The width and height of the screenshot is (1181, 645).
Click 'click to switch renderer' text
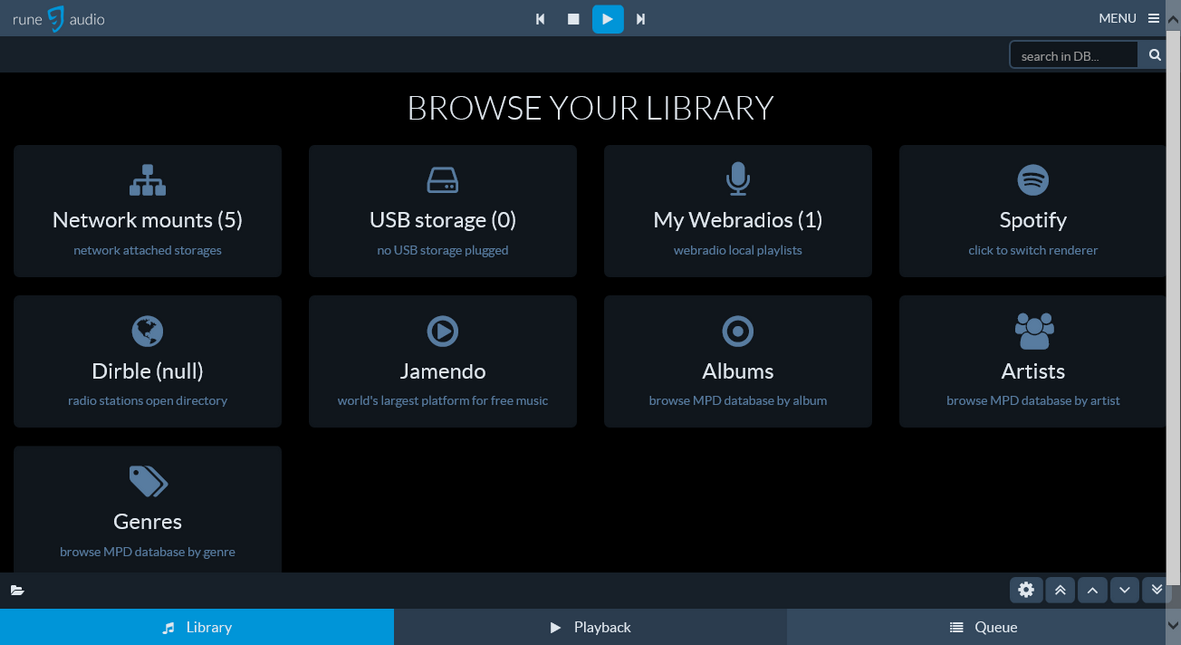click(1033, 250)
